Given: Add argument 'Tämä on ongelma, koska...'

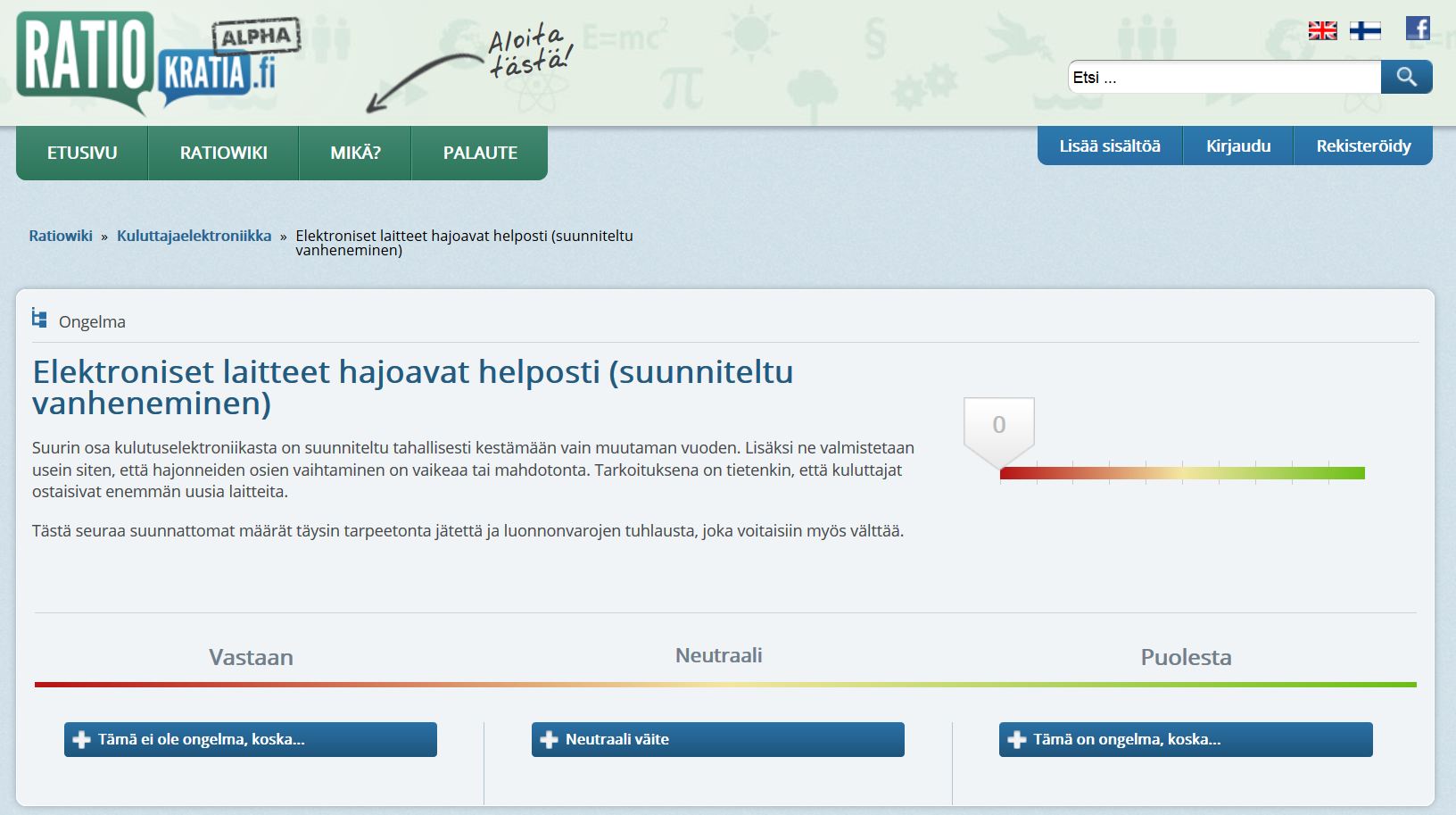Looking at the screenshot, I should (1186, 739).
